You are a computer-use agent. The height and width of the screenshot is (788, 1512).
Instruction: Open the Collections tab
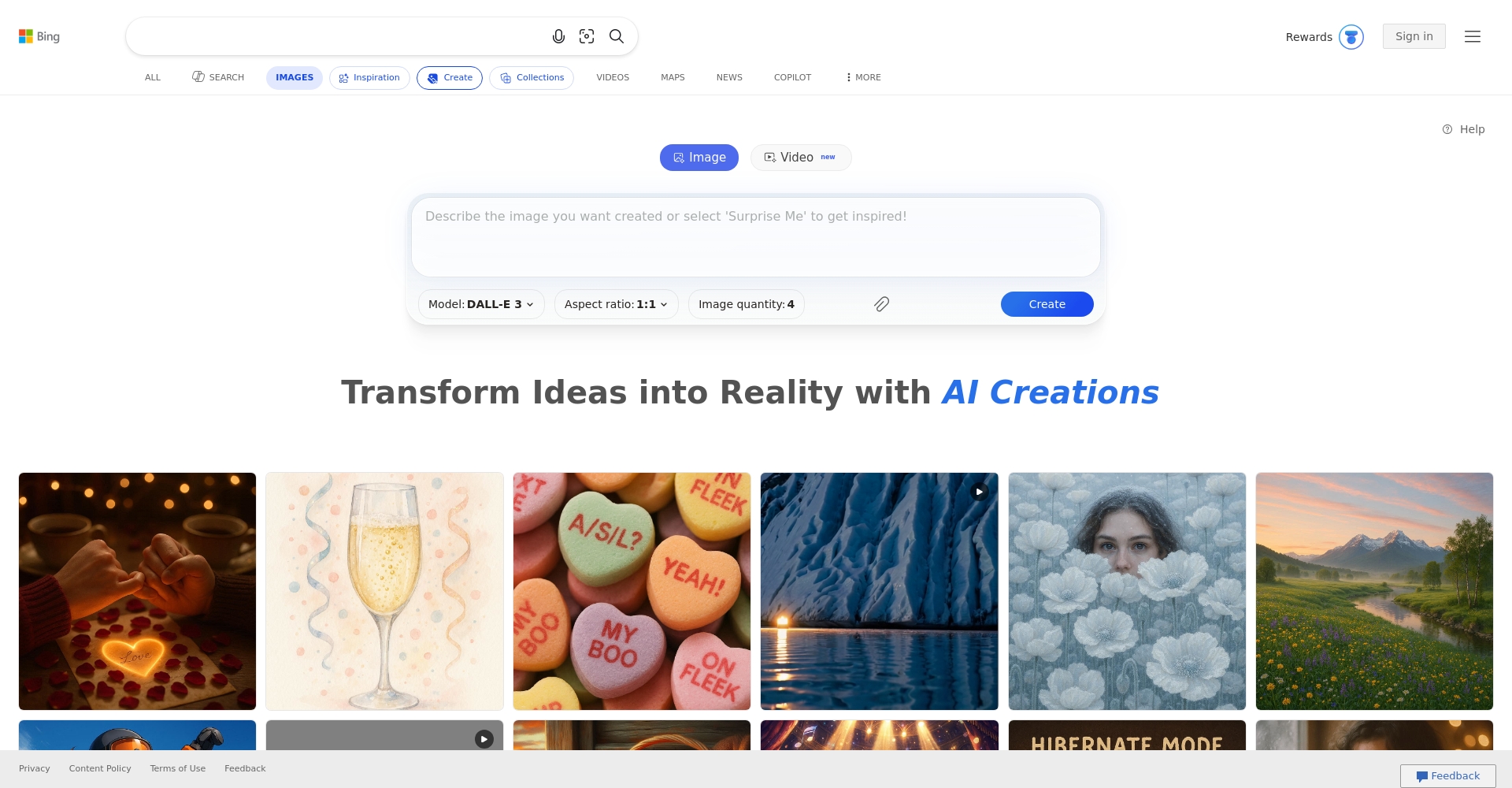[532, 78]
